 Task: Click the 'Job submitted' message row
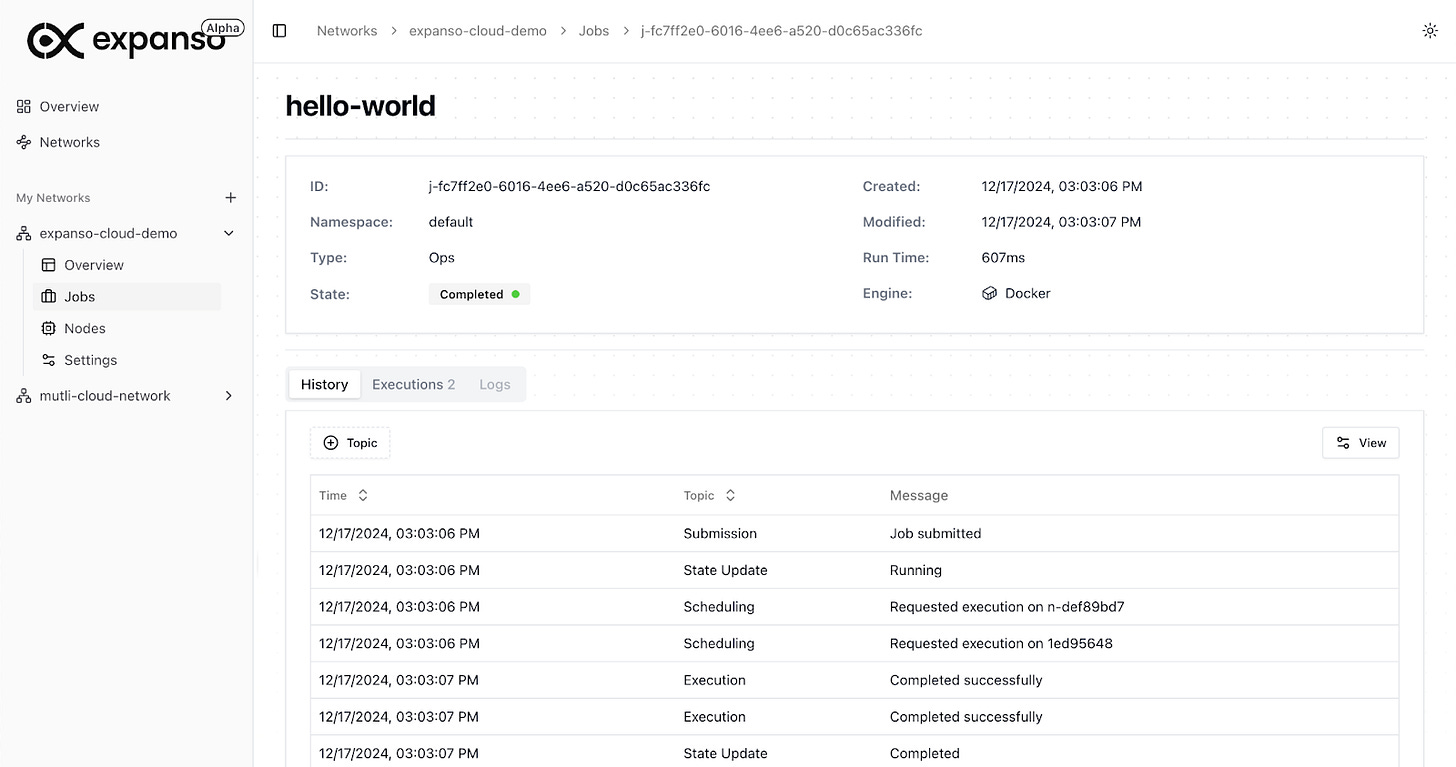pos(854,533)
